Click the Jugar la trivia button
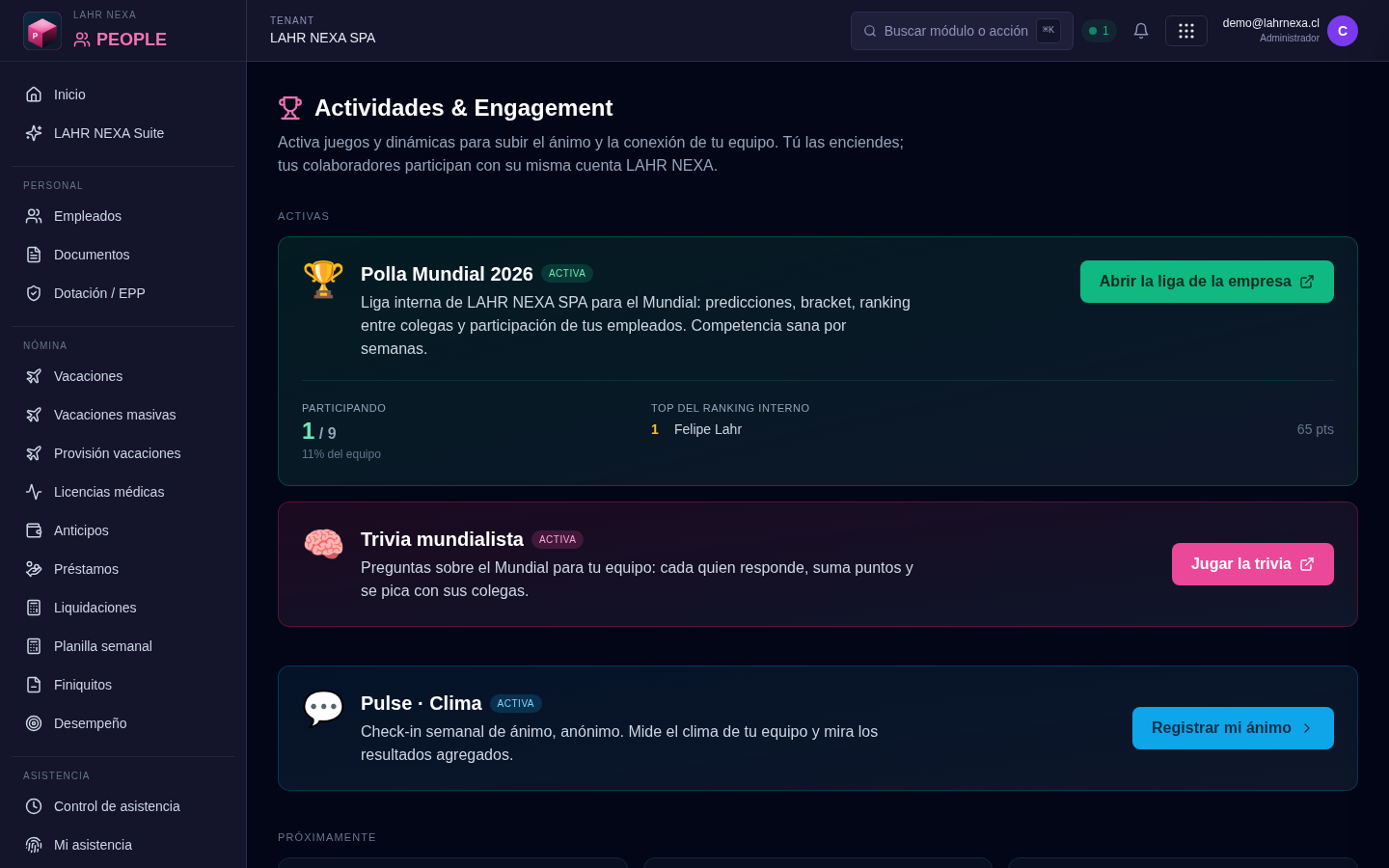 [1253, 564]
